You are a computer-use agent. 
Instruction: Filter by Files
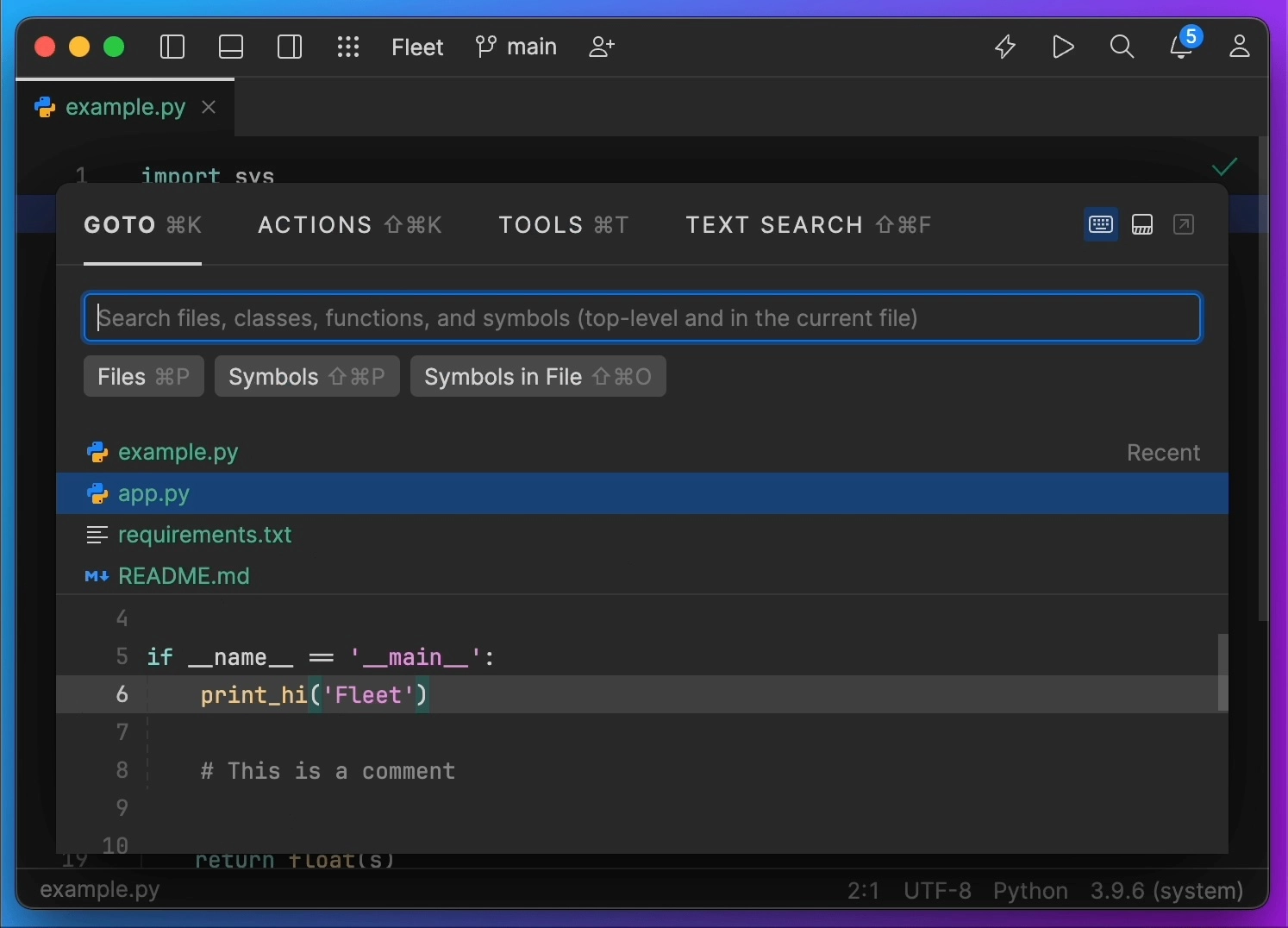pos(144,377)
